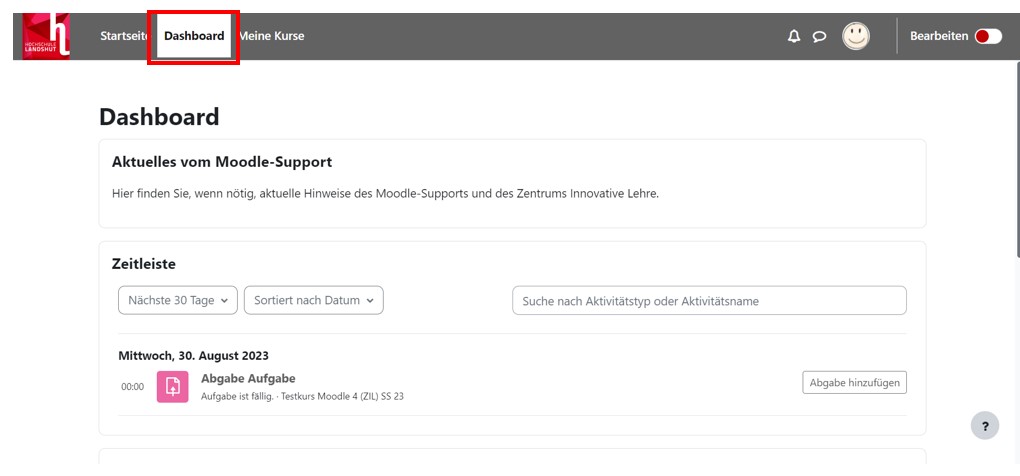Viewport: 1020px width, 476px height.
Task: Click the Mittwoch, 30. August 2023 date
Action: (x=193, y=355)
